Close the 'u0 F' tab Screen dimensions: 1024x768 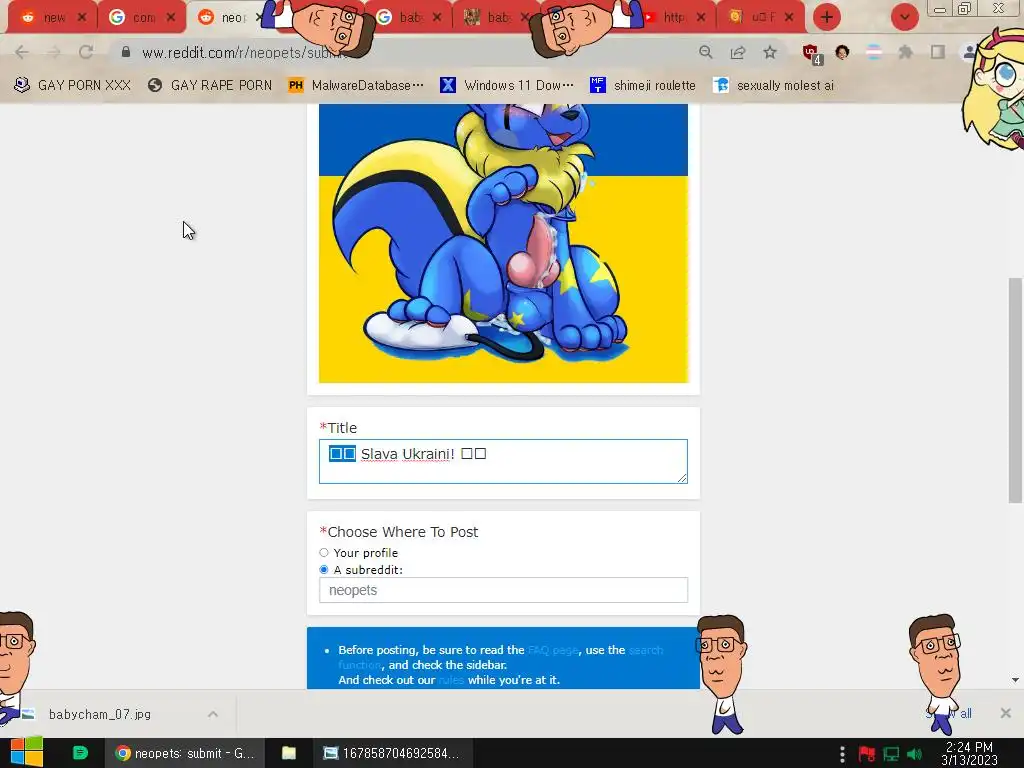[789, 18]
